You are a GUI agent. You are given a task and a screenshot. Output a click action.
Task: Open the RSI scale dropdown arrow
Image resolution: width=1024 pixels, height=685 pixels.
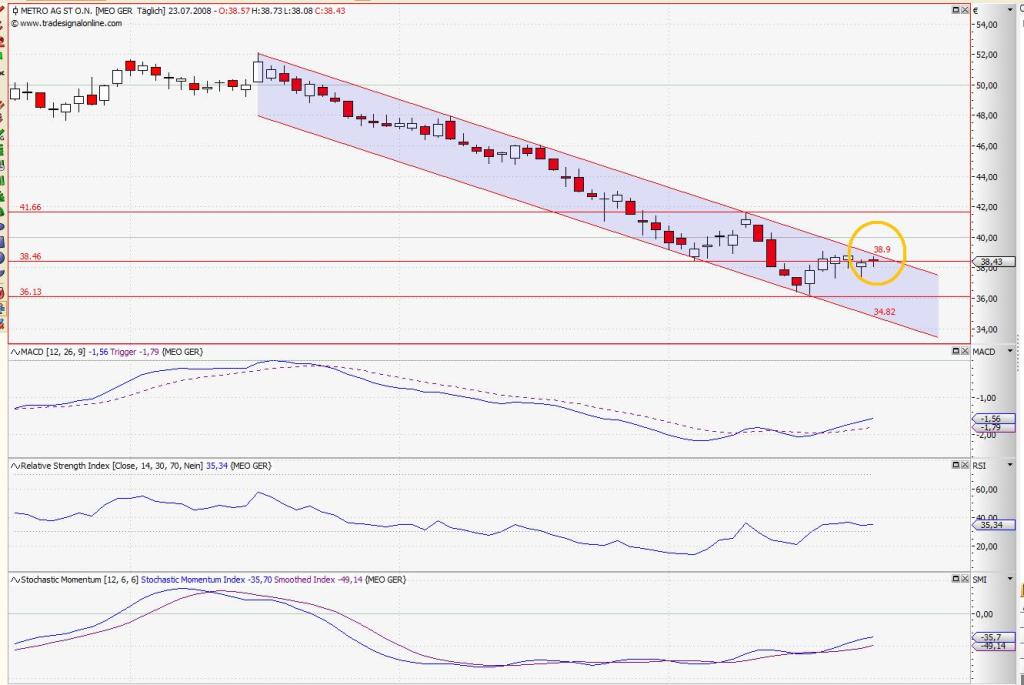tap(1010, 465)
